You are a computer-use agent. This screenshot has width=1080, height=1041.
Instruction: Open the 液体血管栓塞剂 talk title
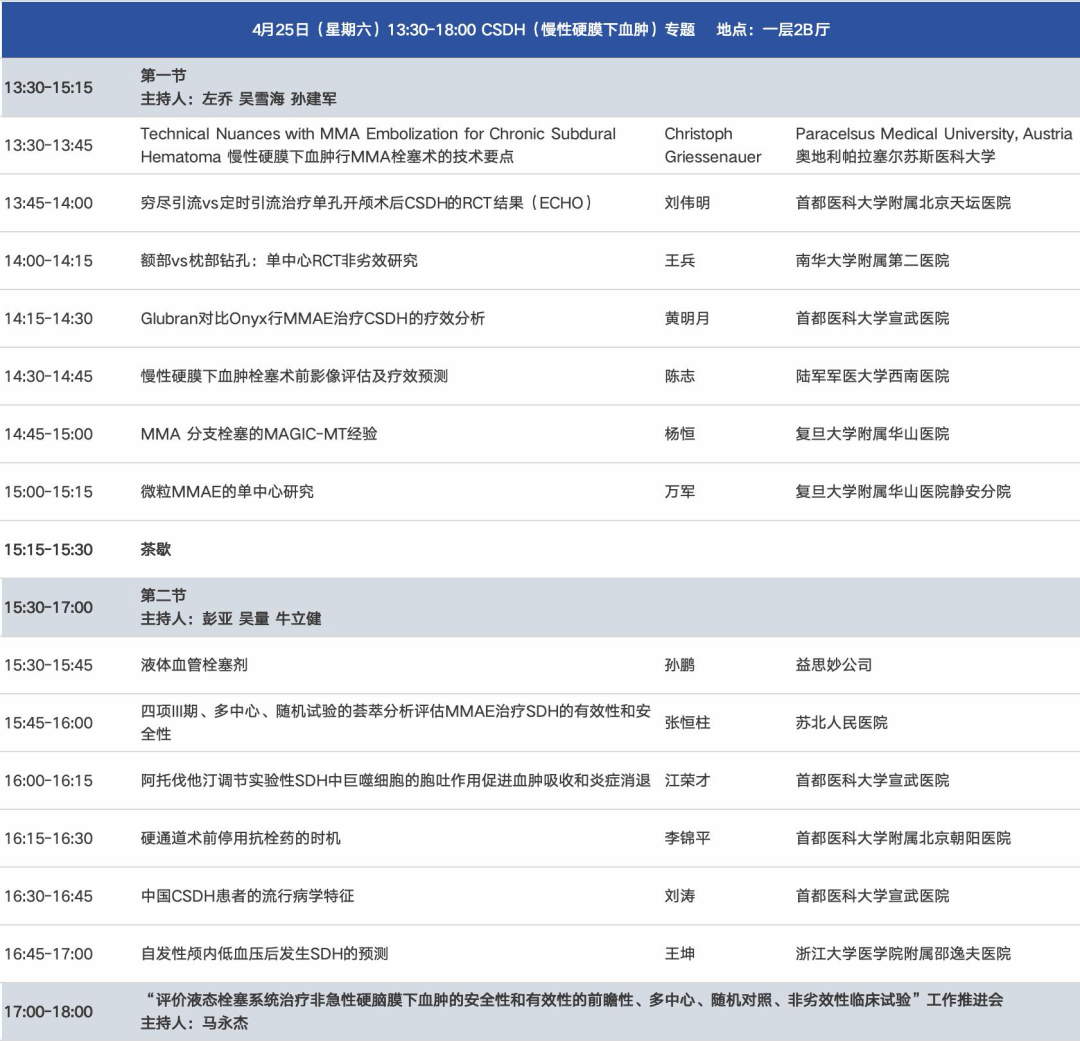click(x=194, y=665)
